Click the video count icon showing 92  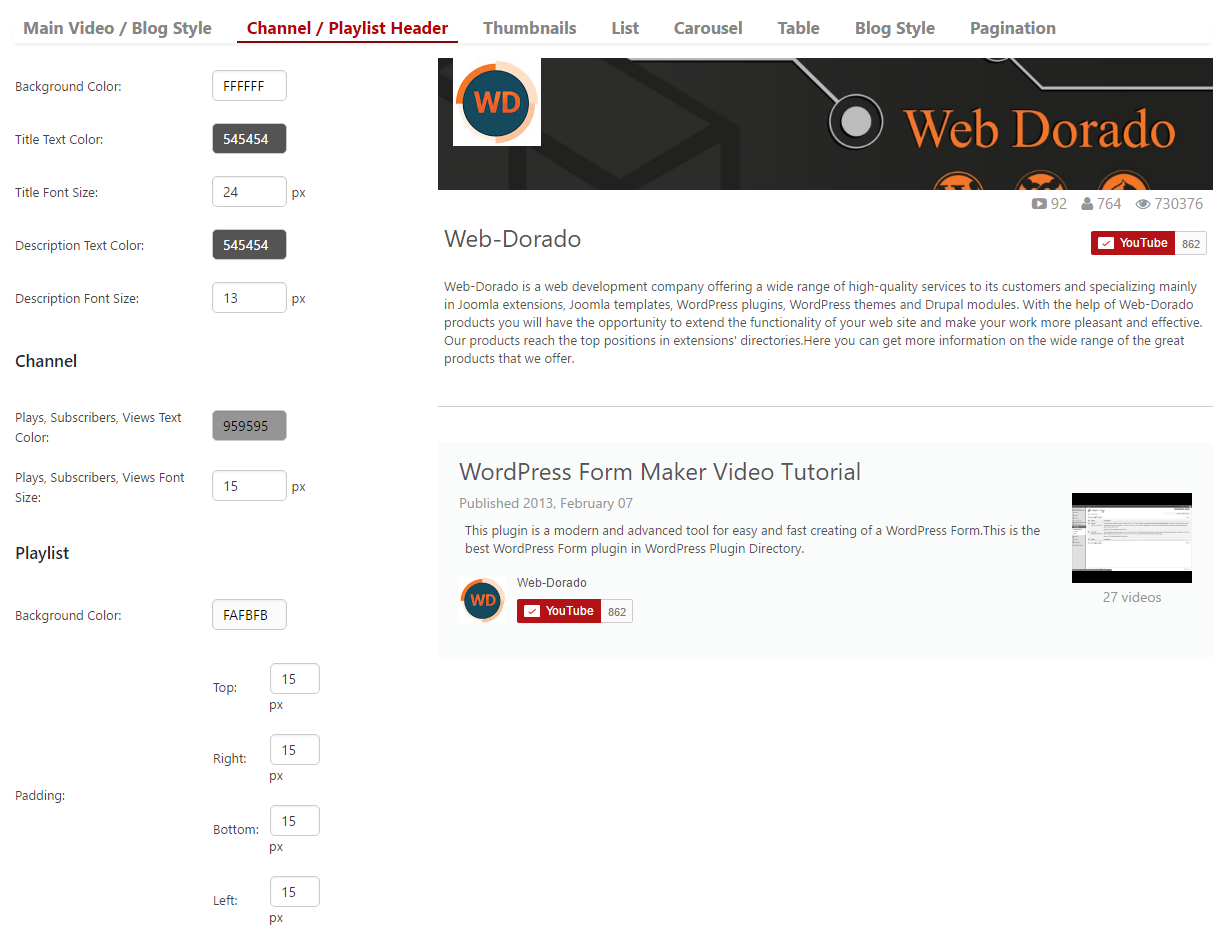[x=1039, y=204]
